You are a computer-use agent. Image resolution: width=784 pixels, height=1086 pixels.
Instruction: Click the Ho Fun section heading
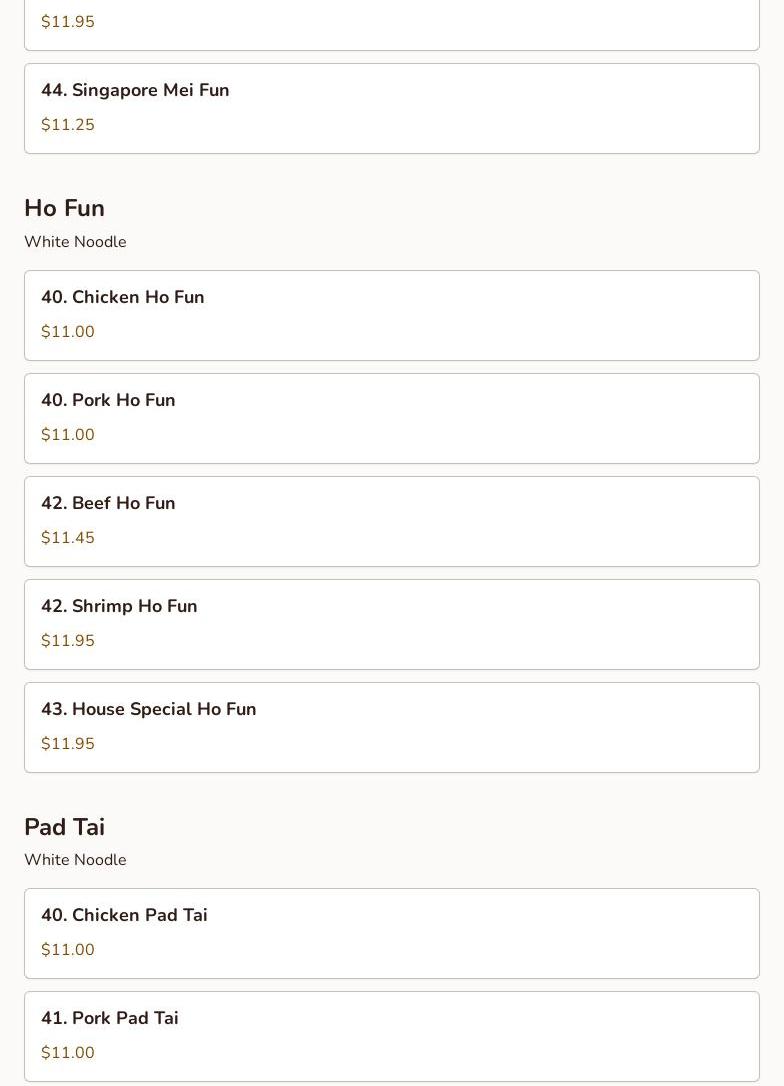point(64,208)
